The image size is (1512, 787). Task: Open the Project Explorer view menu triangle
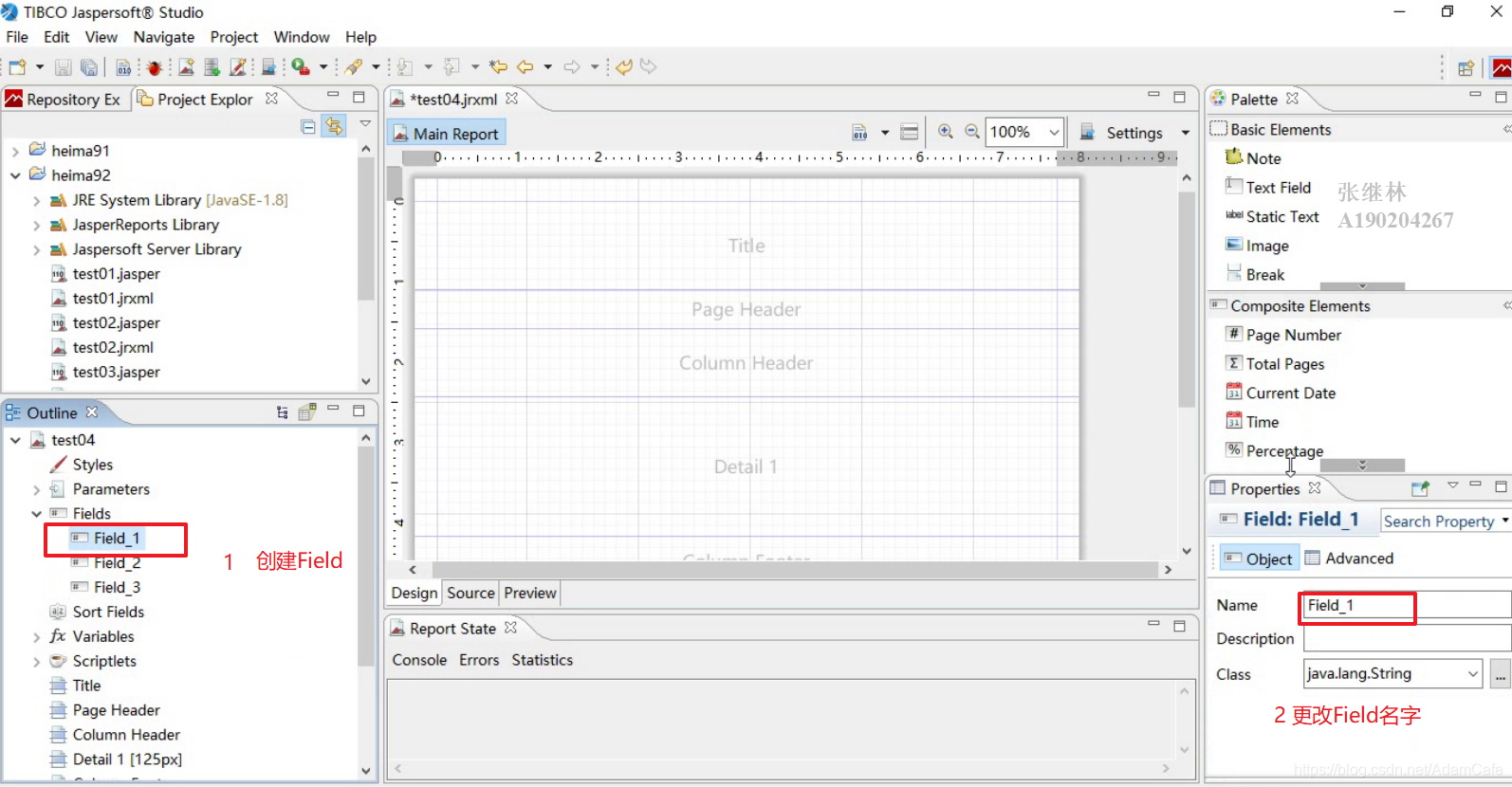click(365, 124)
